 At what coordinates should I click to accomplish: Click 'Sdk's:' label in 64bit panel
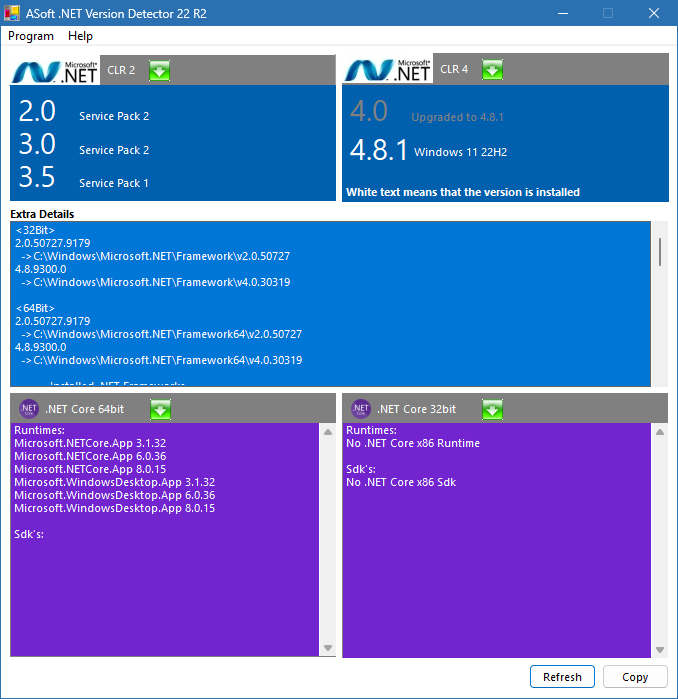(x=29, y=534)
